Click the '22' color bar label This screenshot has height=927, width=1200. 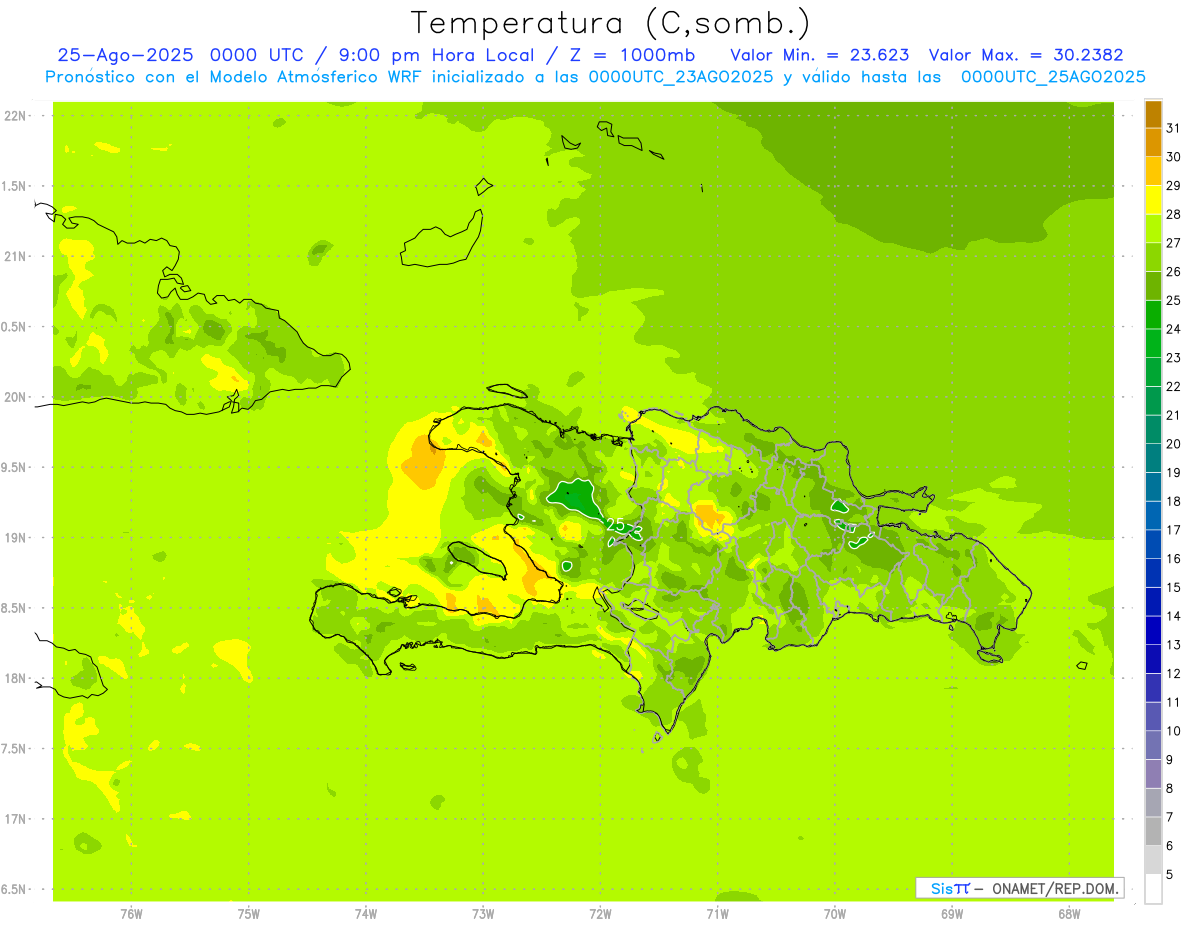tap(1174, 387)
